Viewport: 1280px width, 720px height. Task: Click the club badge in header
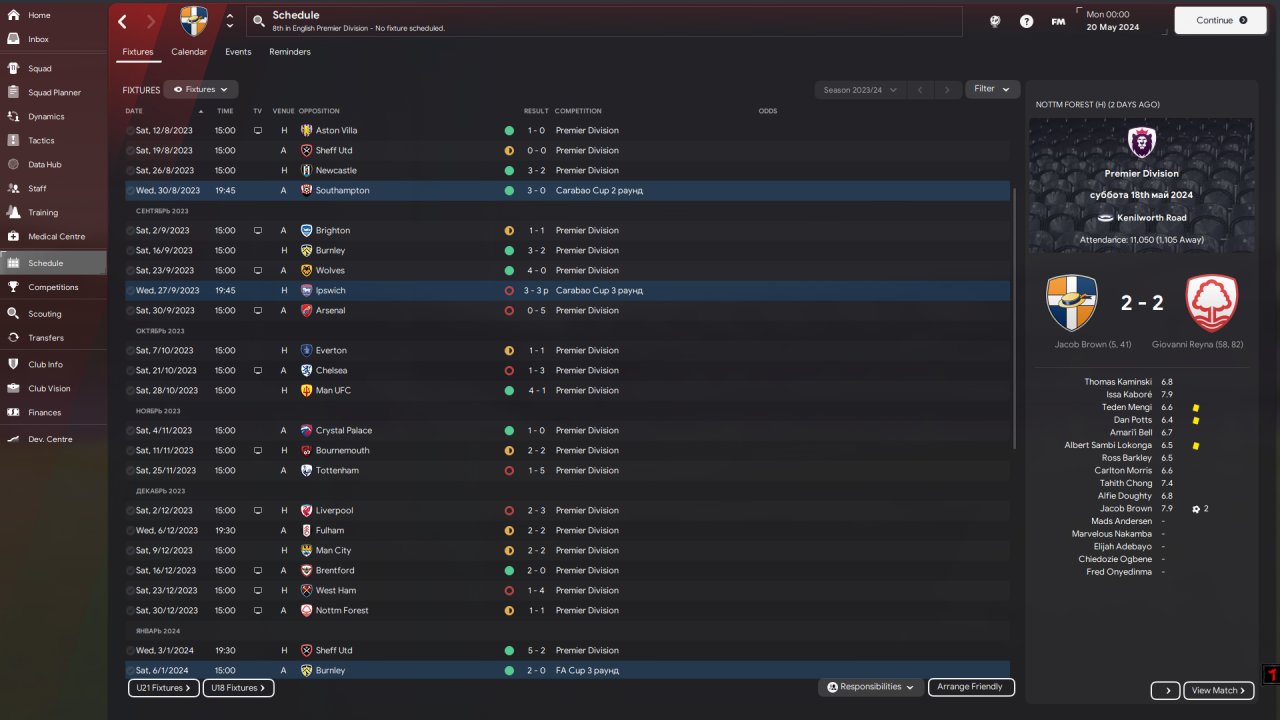click(195, 20)
